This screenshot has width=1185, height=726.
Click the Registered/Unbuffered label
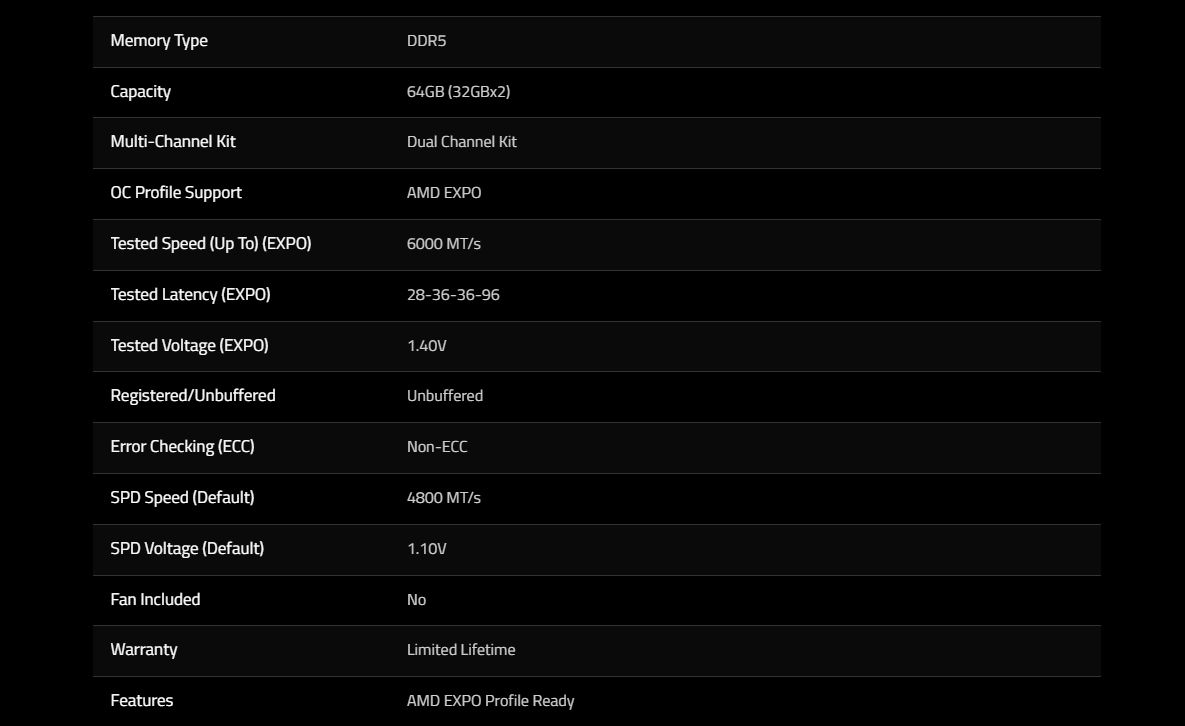pos(193,396)
